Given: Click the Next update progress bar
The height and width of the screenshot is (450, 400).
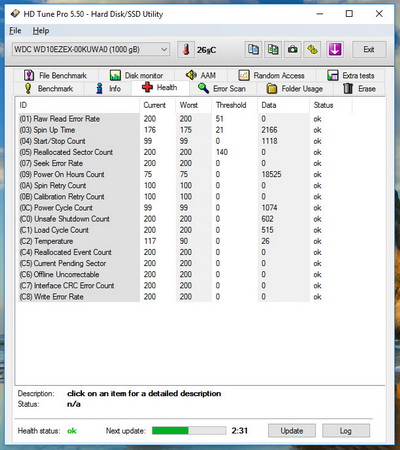Looking at the screenshot, I should [x=189, y=431].
